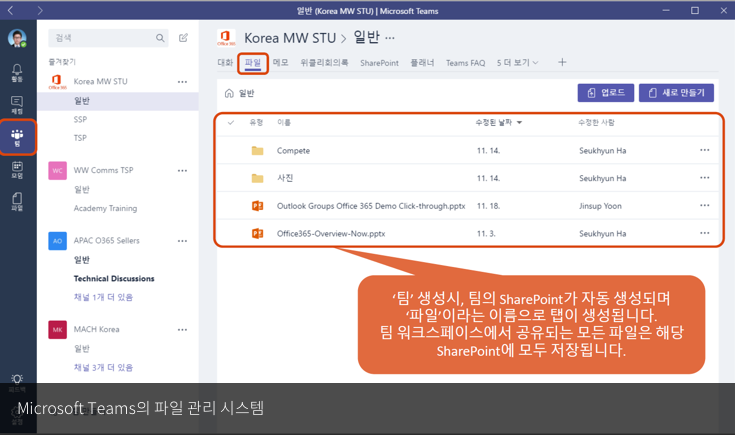Select 일반 channel under Korea MW STU
735x435 pixels.
pyautogui.click(x=118, y=101)
